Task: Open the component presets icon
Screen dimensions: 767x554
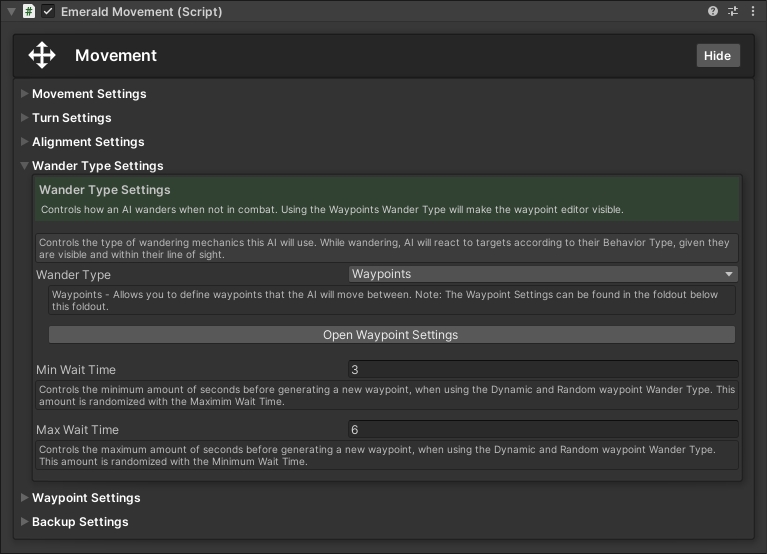Action: [x=733, y=12]
